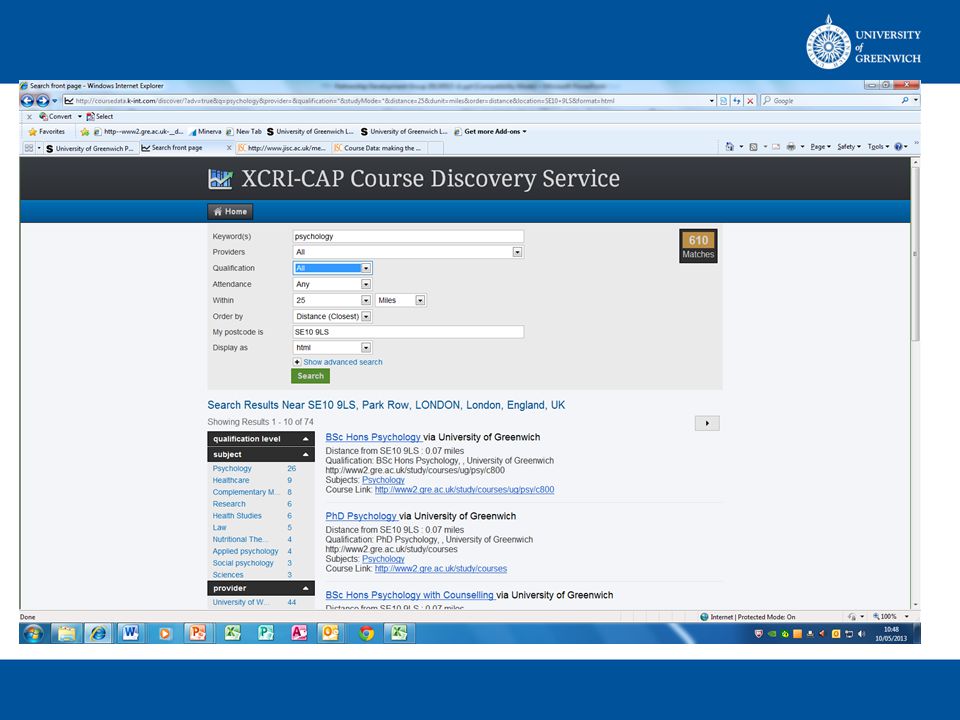Go to the next results page arrow

pyautogui.click(x=707, y=423)
